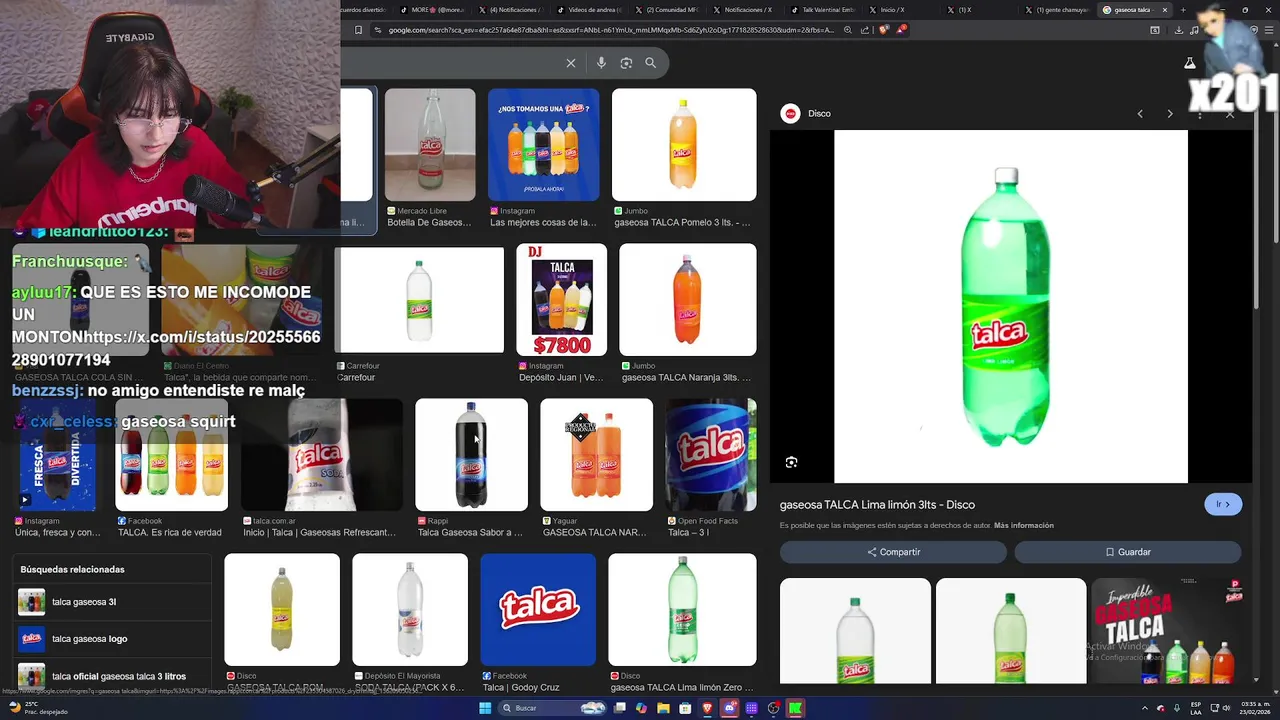Click the browser address bar URL
The height and width of the screenshot is (720, 1280).
coord(610,30)
